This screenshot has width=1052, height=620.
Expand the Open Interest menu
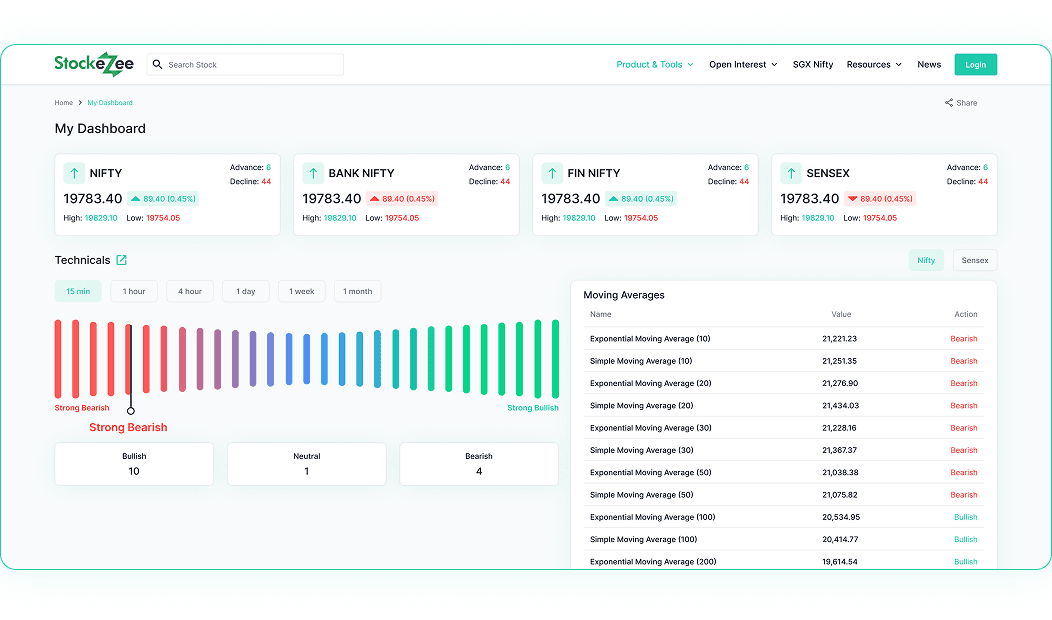click(x=743, y=64)
